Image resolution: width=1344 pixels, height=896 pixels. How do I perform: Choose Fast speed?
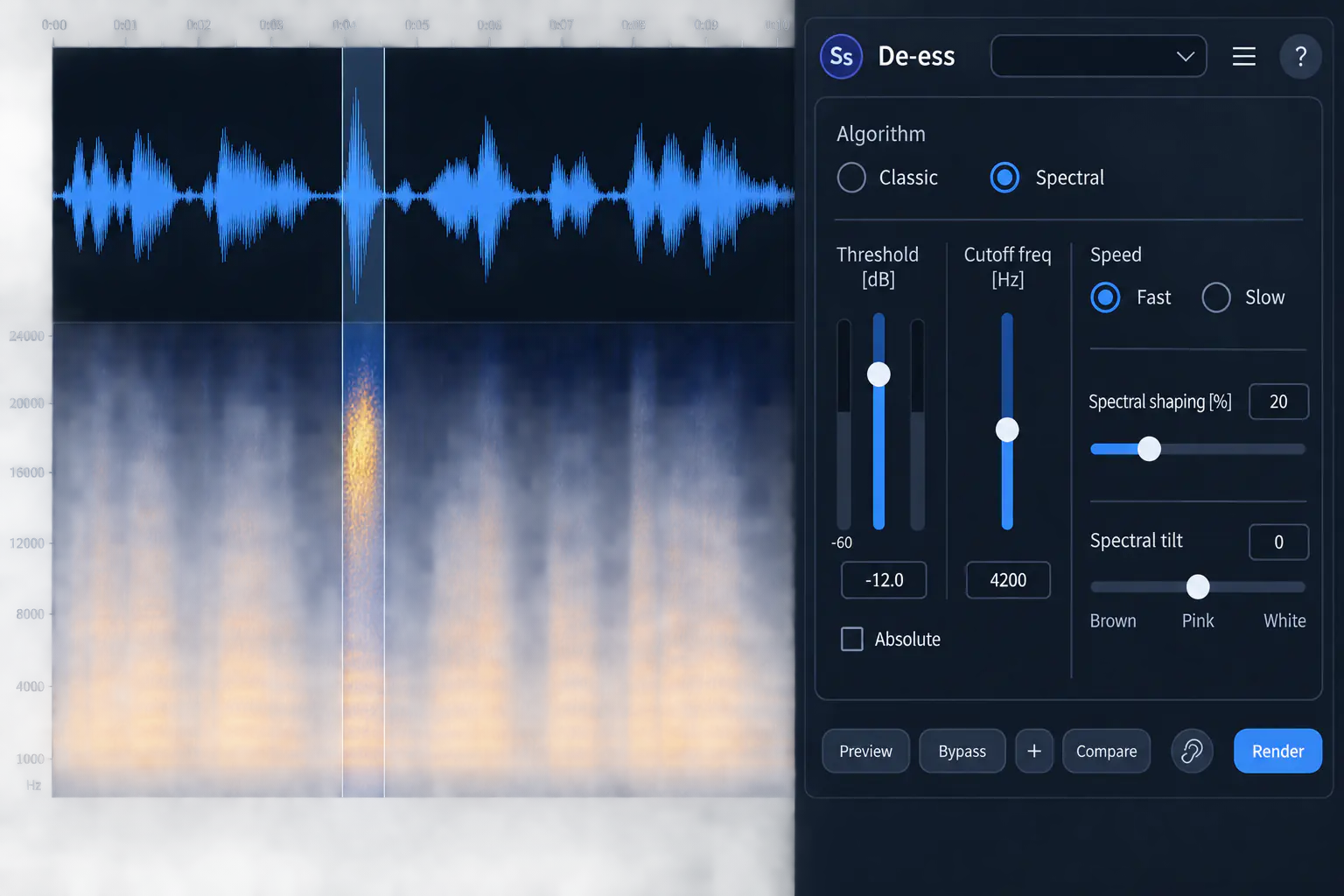pyautogui.click(x=1105, y=297)
